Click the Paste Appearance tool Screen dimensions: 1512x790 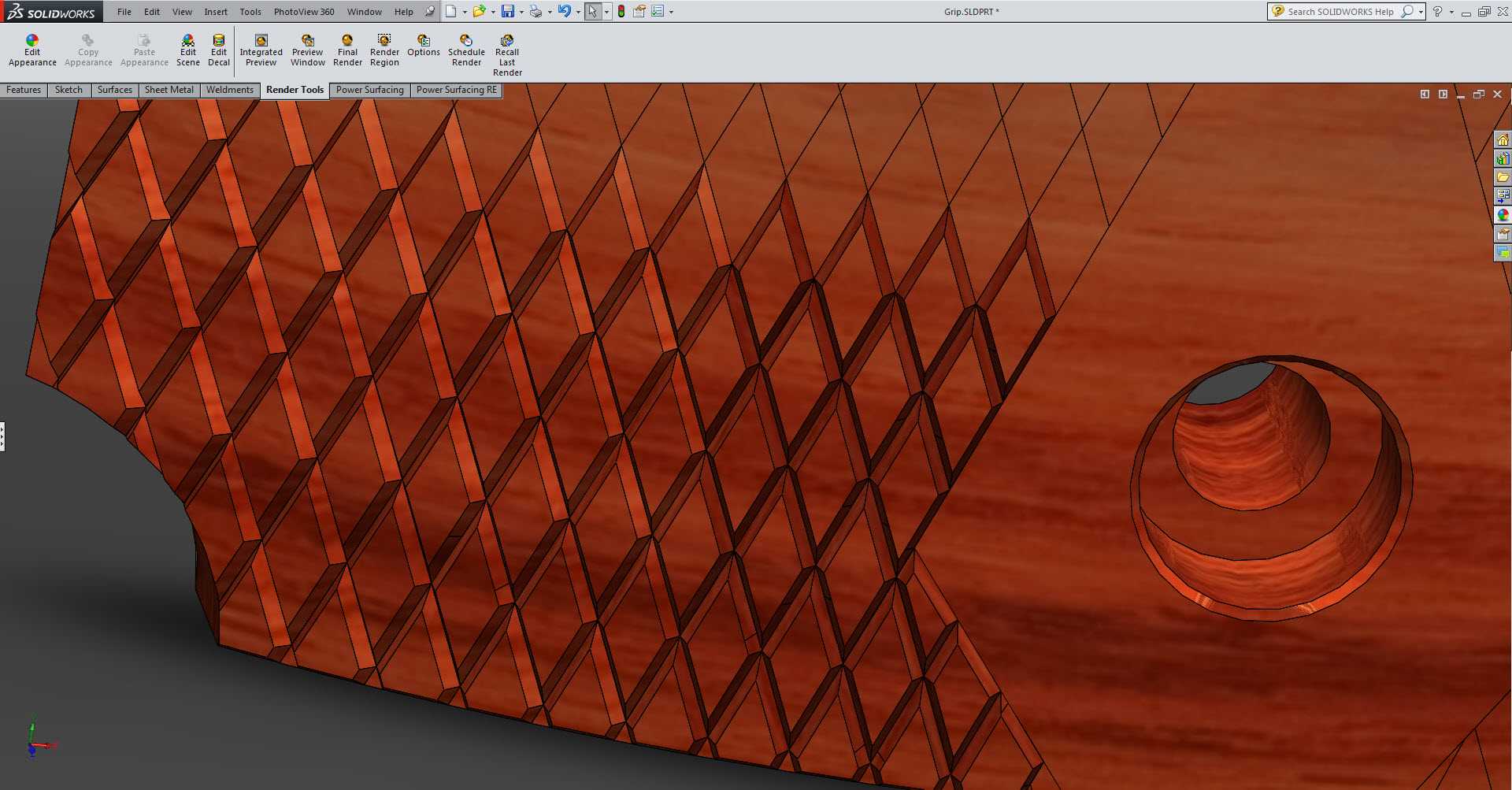click(x=144, y=50)
